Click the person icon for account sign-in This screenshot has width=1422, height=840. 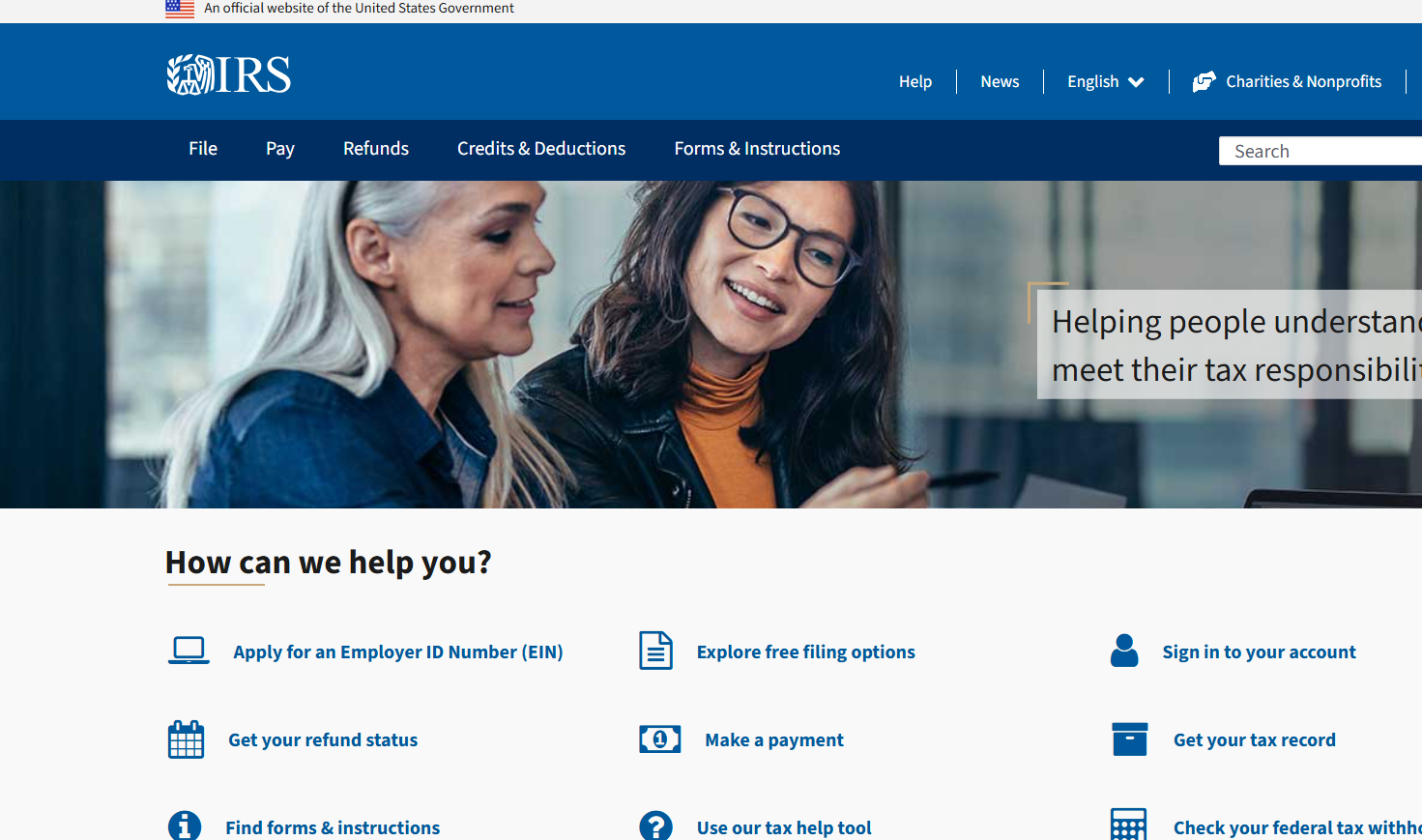1124,651
